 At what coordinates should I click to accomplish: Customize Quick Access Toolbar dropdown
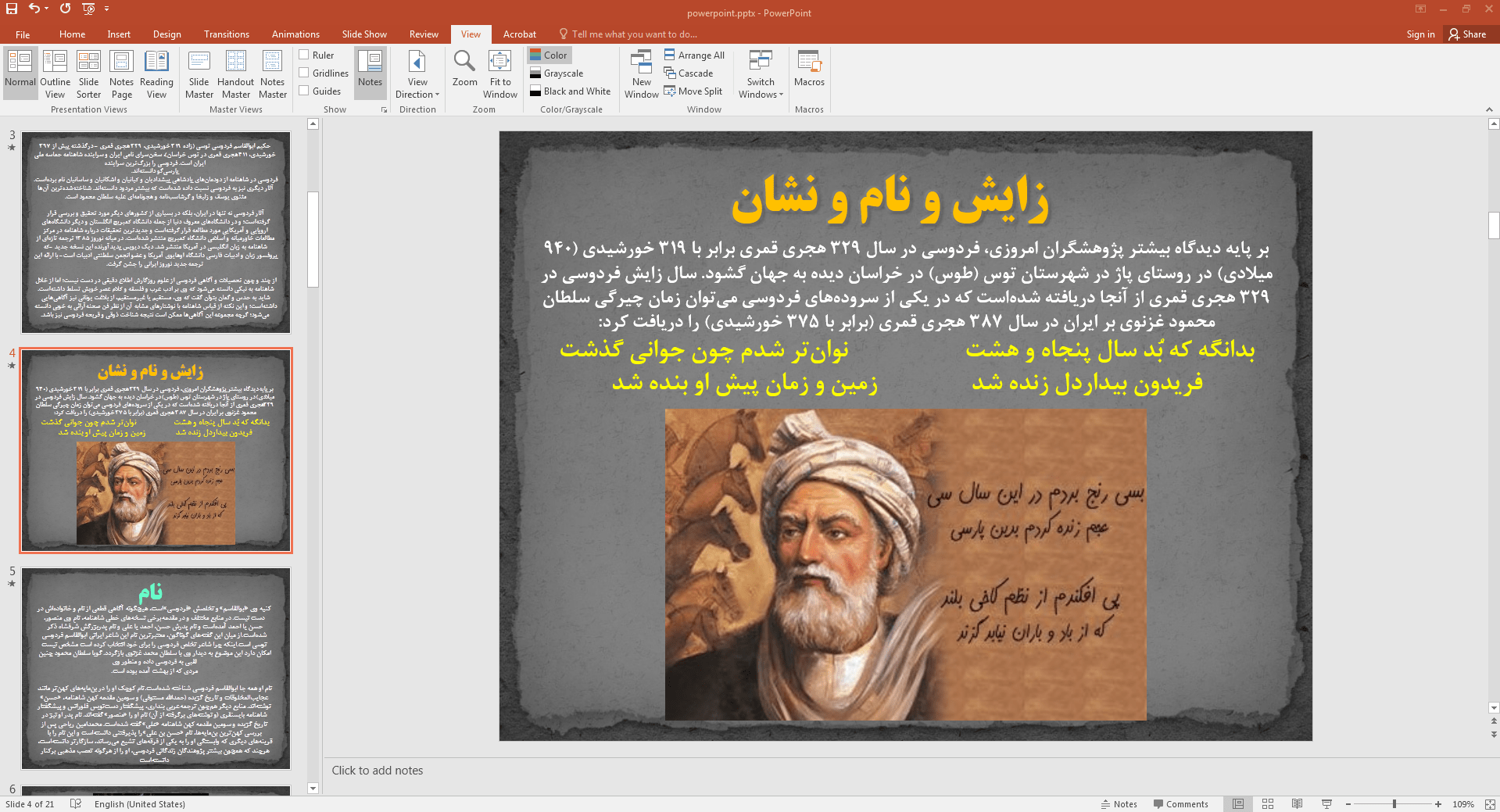(x=106, y=9)
